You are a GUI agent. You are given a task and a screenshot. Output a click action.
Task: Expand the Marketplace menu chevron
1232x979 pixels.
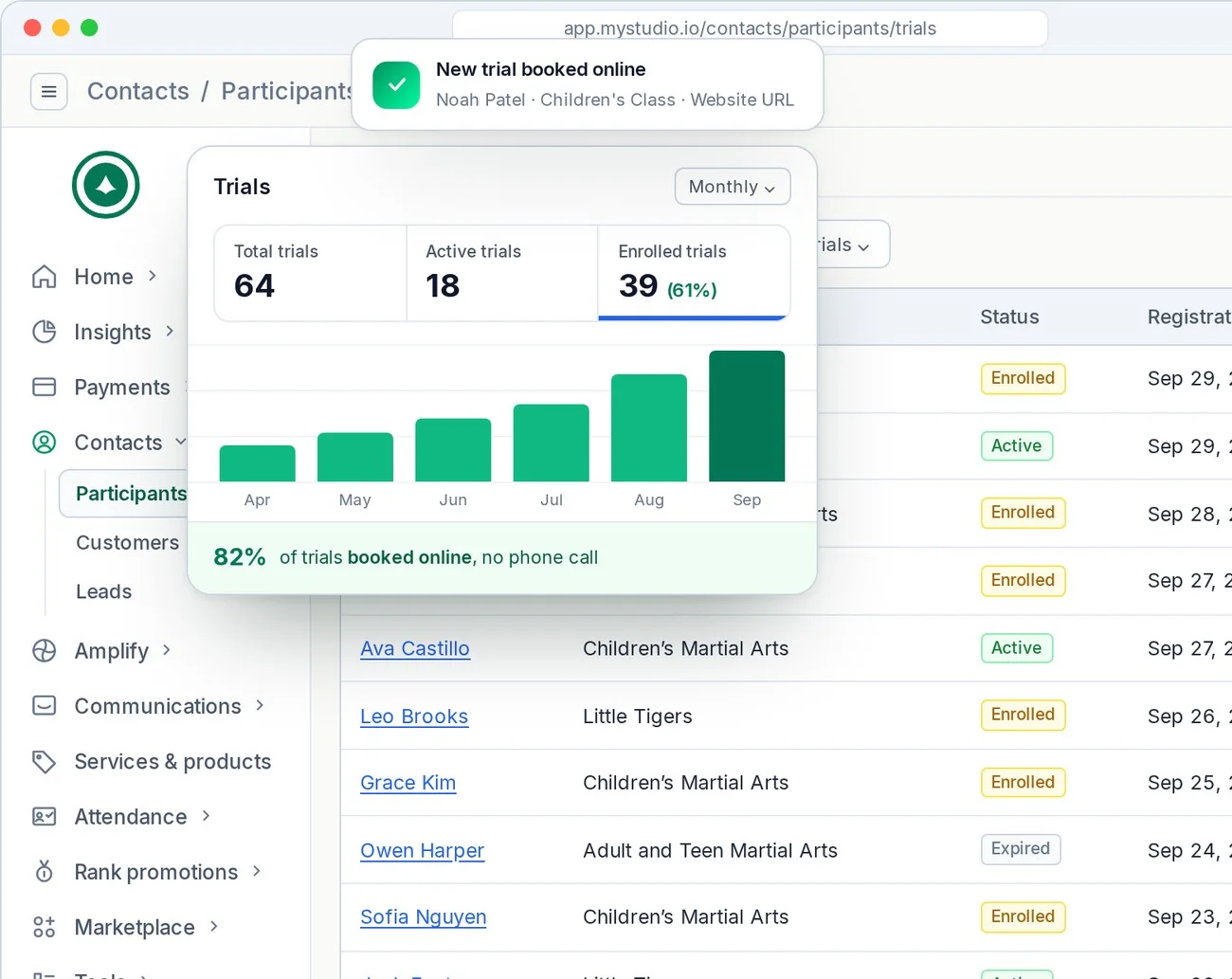tap(214, 926)
